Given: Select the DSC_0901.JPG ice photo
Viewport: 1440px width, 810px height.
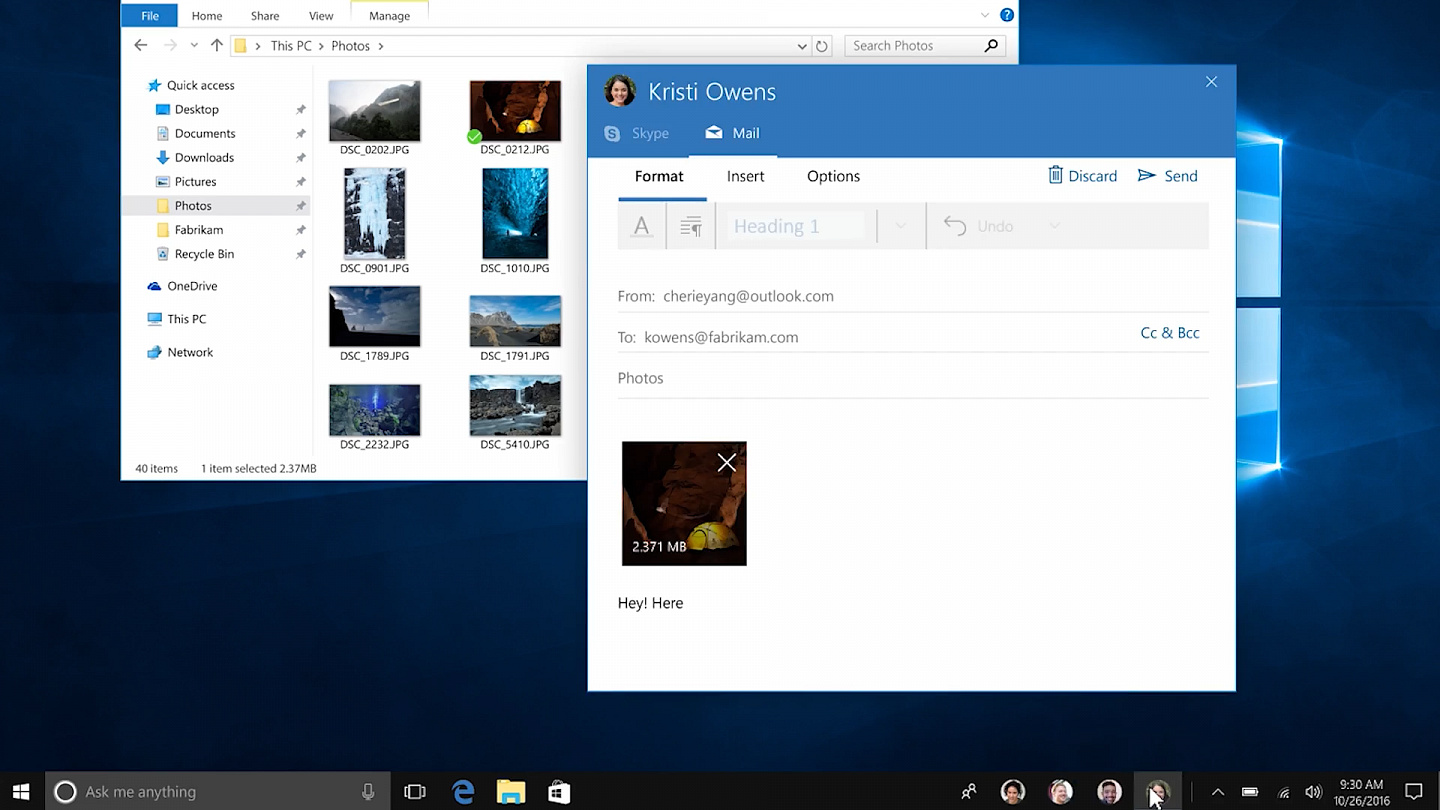Looking at the screenshot, I should pyautogui.click(x=374, y=214).
